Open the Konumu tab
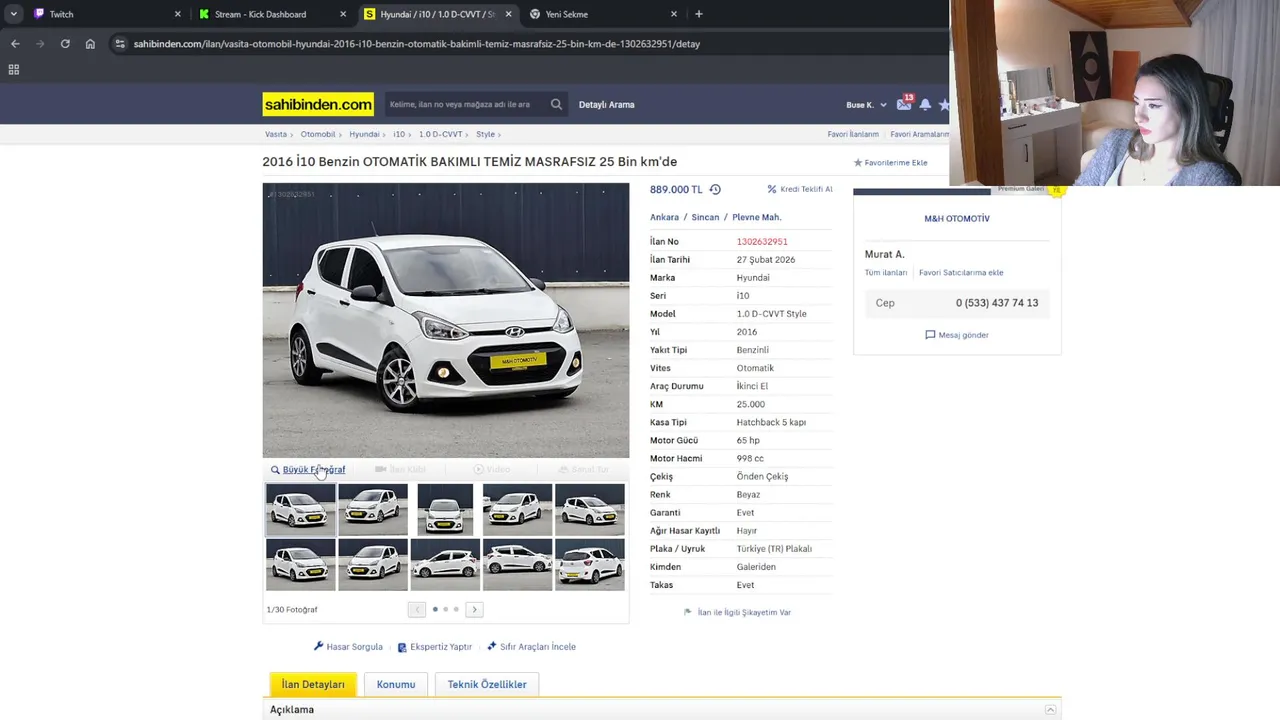 click(x=396, y=684)
